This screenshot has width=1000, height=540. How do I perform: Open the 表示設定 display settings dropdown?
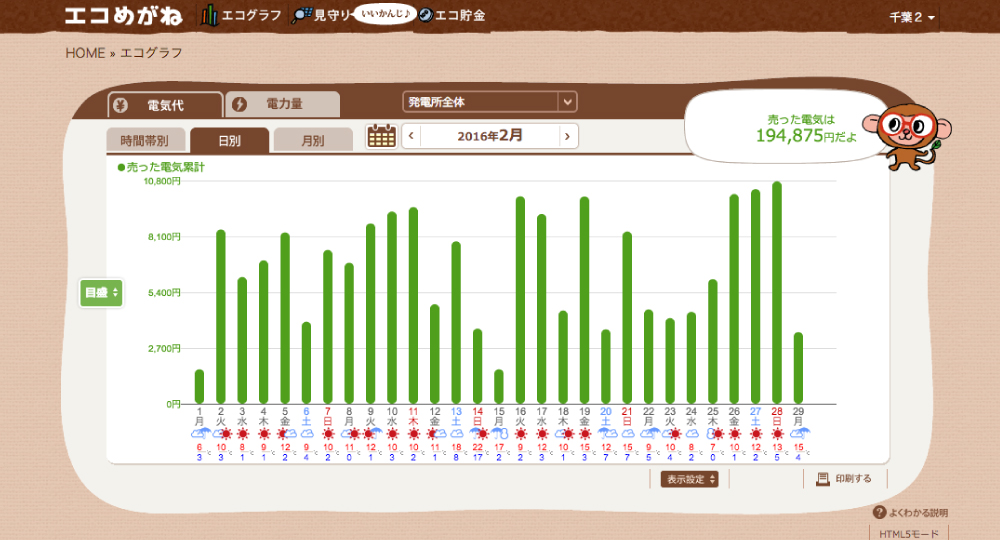pyautogui.click(x=689, y=479)
